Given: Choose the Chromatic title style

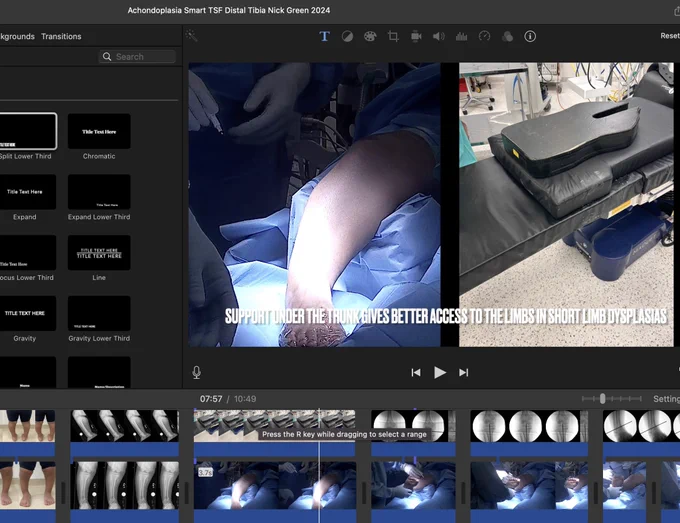Looking at the screenshot, I should point(99,131).
